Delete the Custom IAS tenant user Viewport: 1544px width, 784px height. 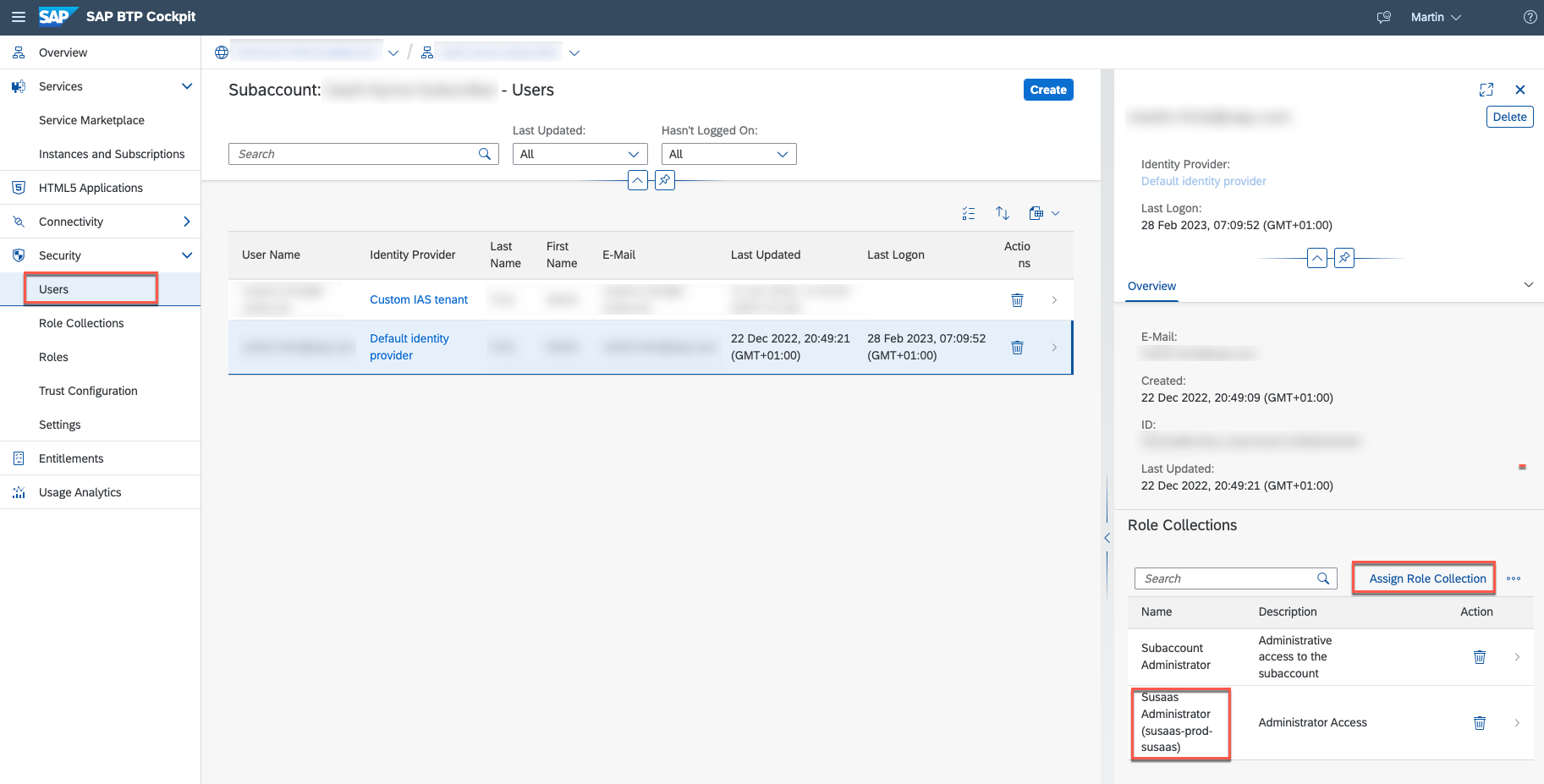tap(1018, 300)
